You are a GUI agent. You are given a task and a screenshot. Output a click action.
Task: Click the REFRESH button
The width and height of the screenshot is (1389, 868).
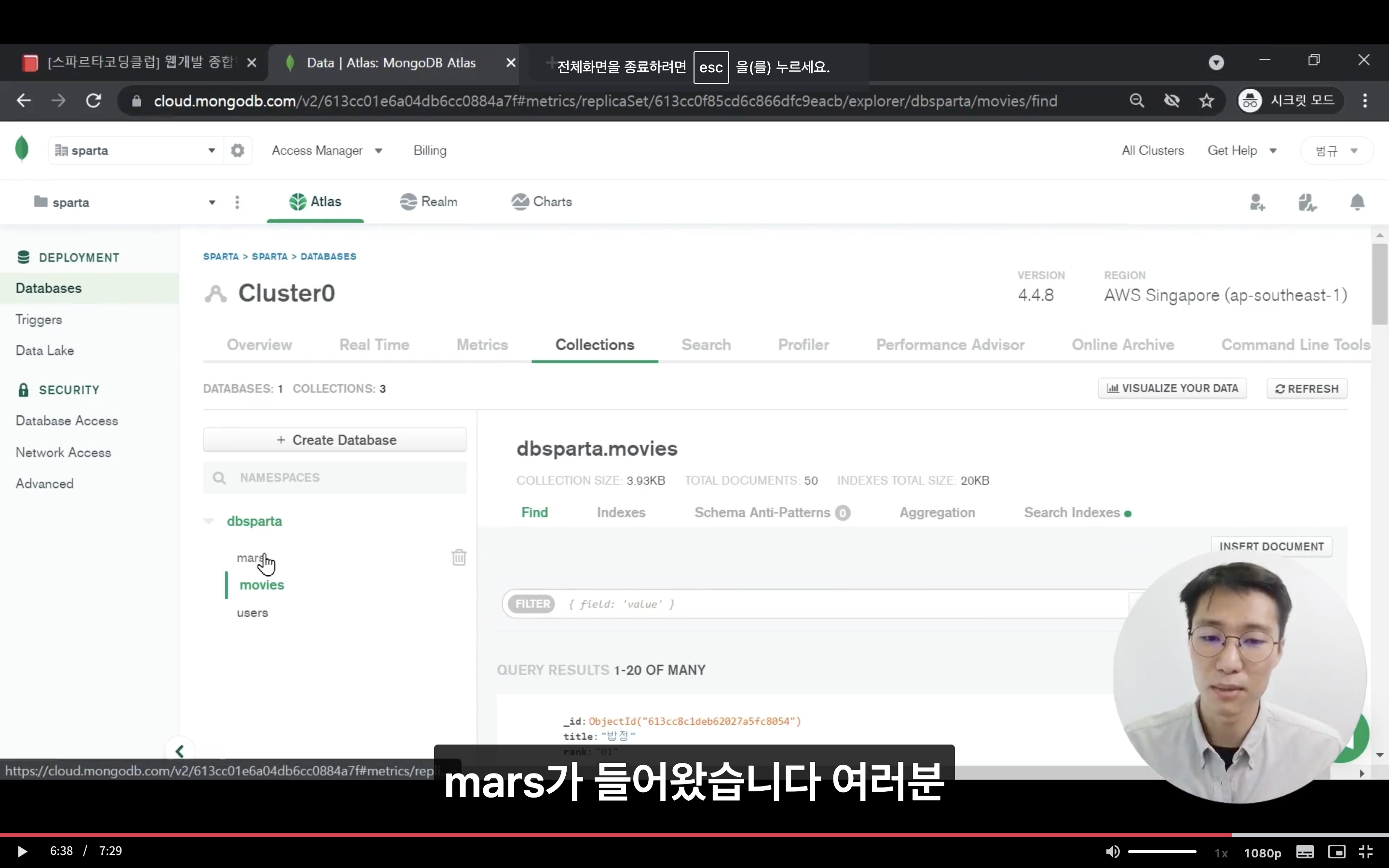coord(1307,389)
